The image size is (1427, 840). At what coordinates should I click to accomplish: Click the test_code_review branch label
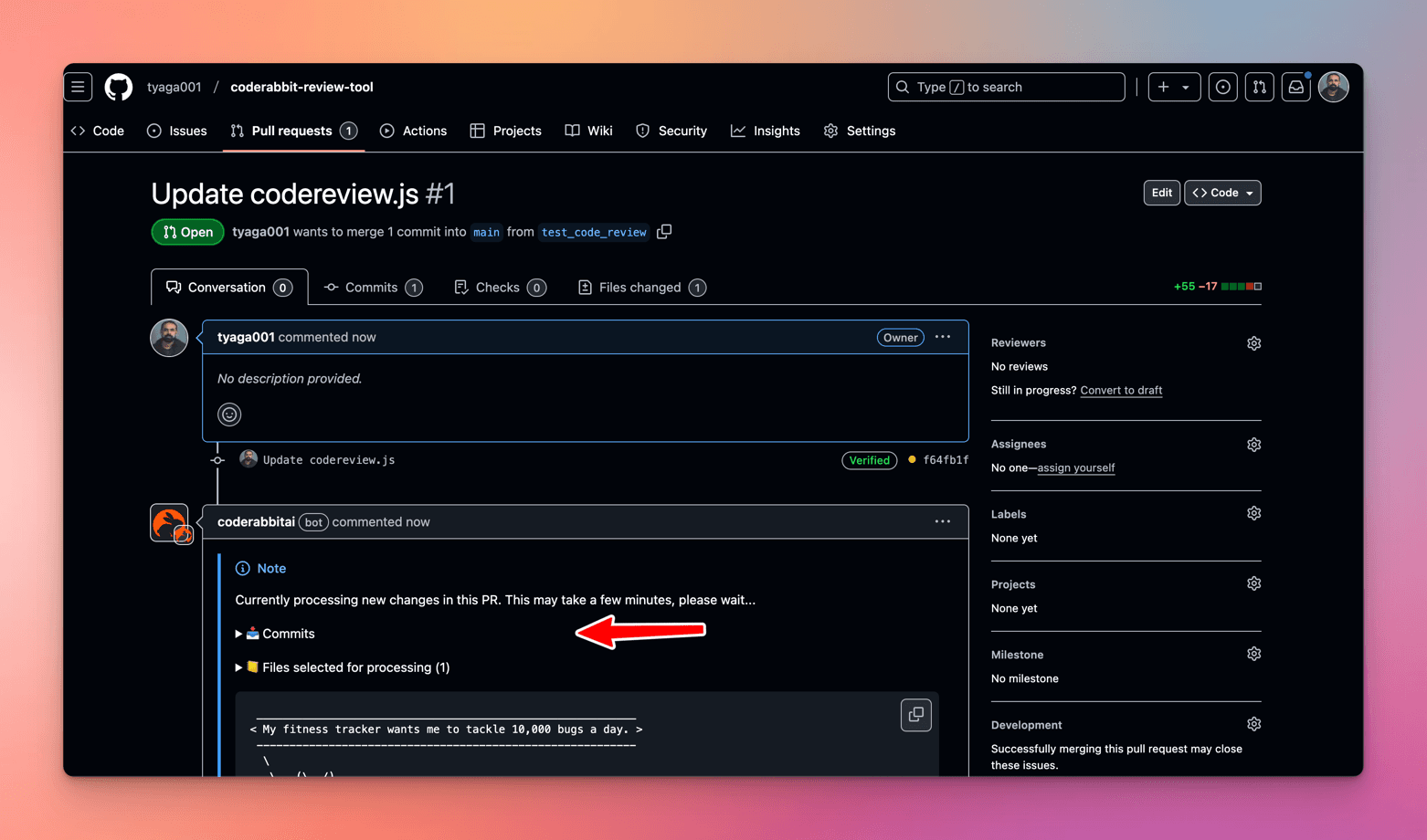[594, 232]
